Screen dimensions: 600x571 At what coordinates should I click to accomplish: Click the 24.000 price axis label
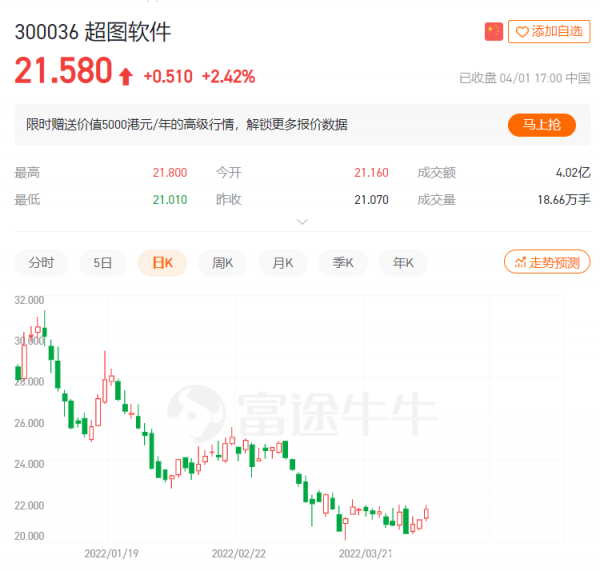29,464
